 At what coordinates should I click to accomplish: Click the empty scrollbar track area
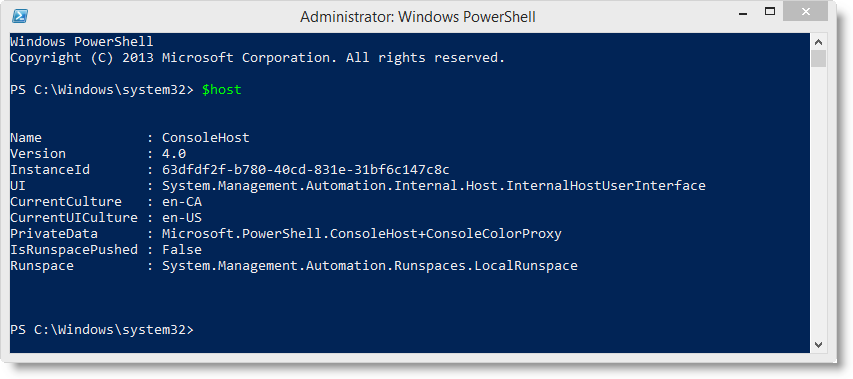point(818,202)
